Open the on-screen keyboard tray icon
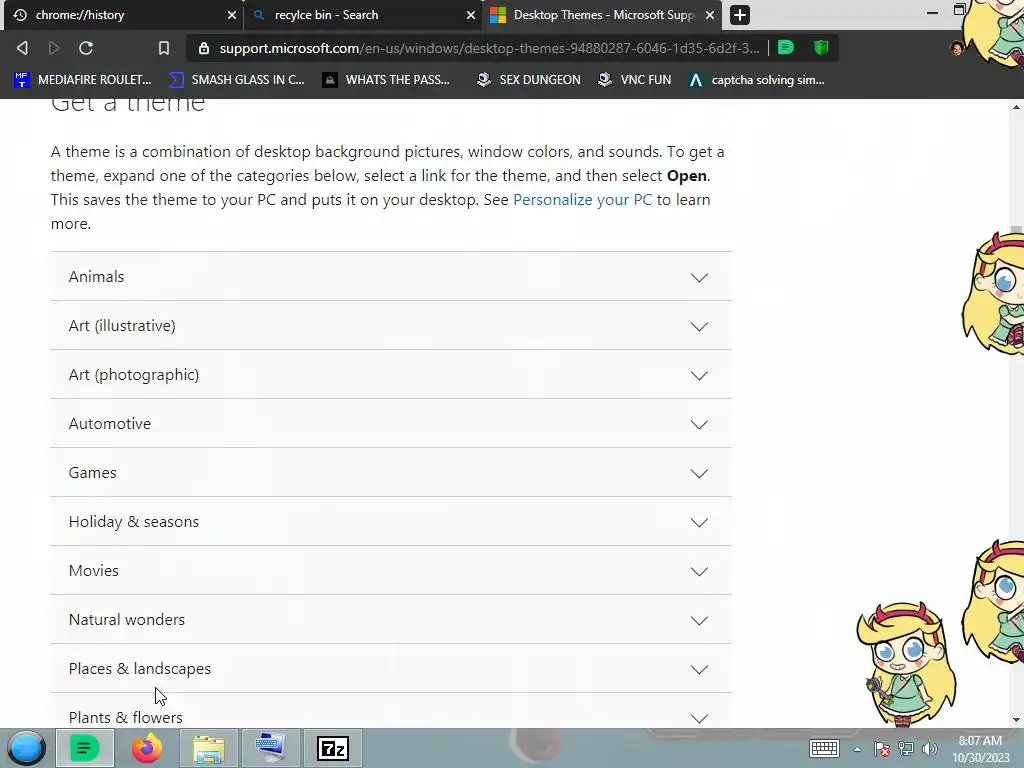1024x768 pixels. click(x=824, y=748)
